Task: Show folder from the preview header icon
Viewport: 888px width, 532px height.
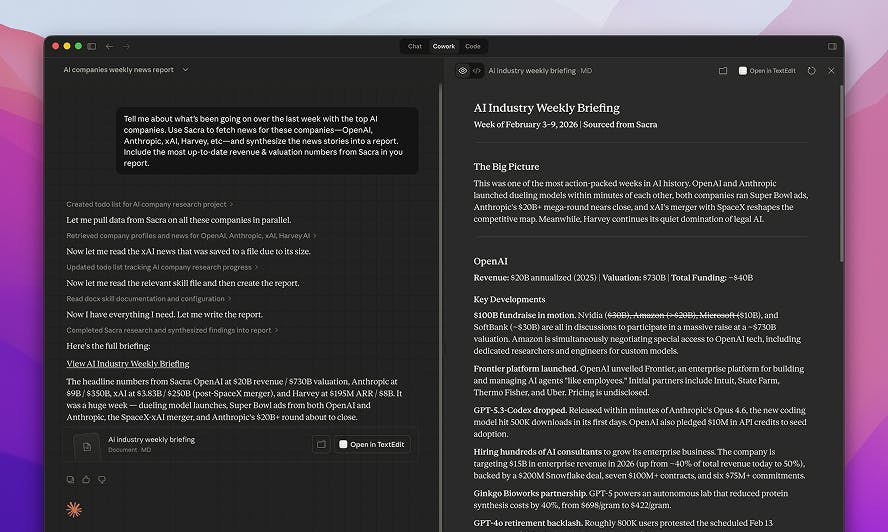Action: coord(723,71)
